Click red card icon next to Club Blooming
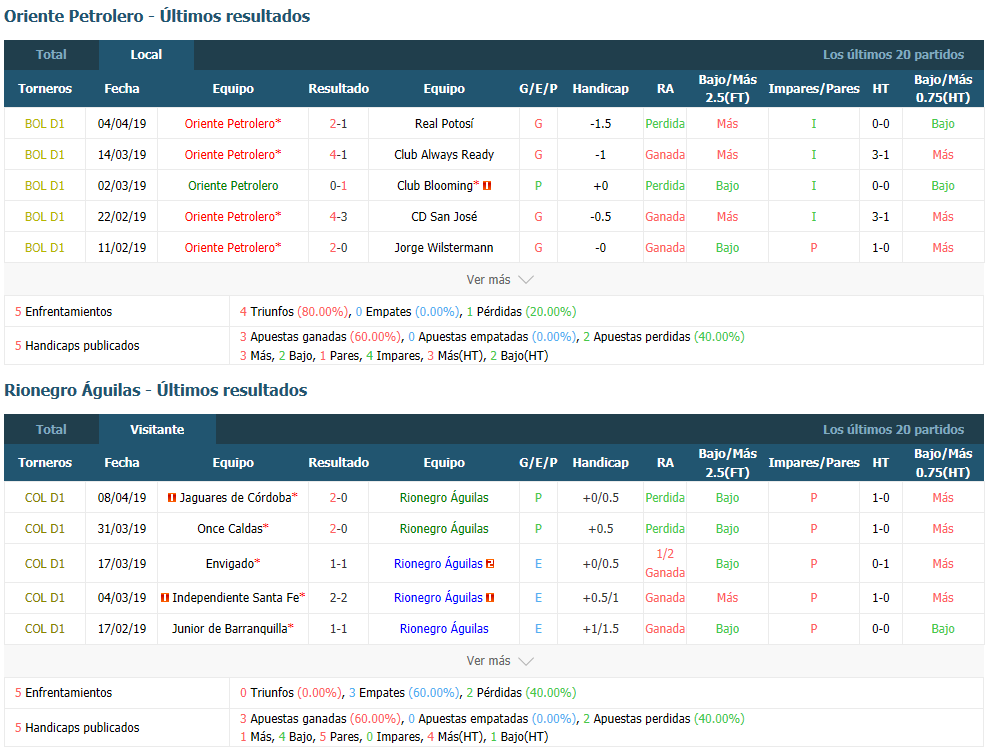The height and width of the screenshot is (752, 989). tap(487, 185)
